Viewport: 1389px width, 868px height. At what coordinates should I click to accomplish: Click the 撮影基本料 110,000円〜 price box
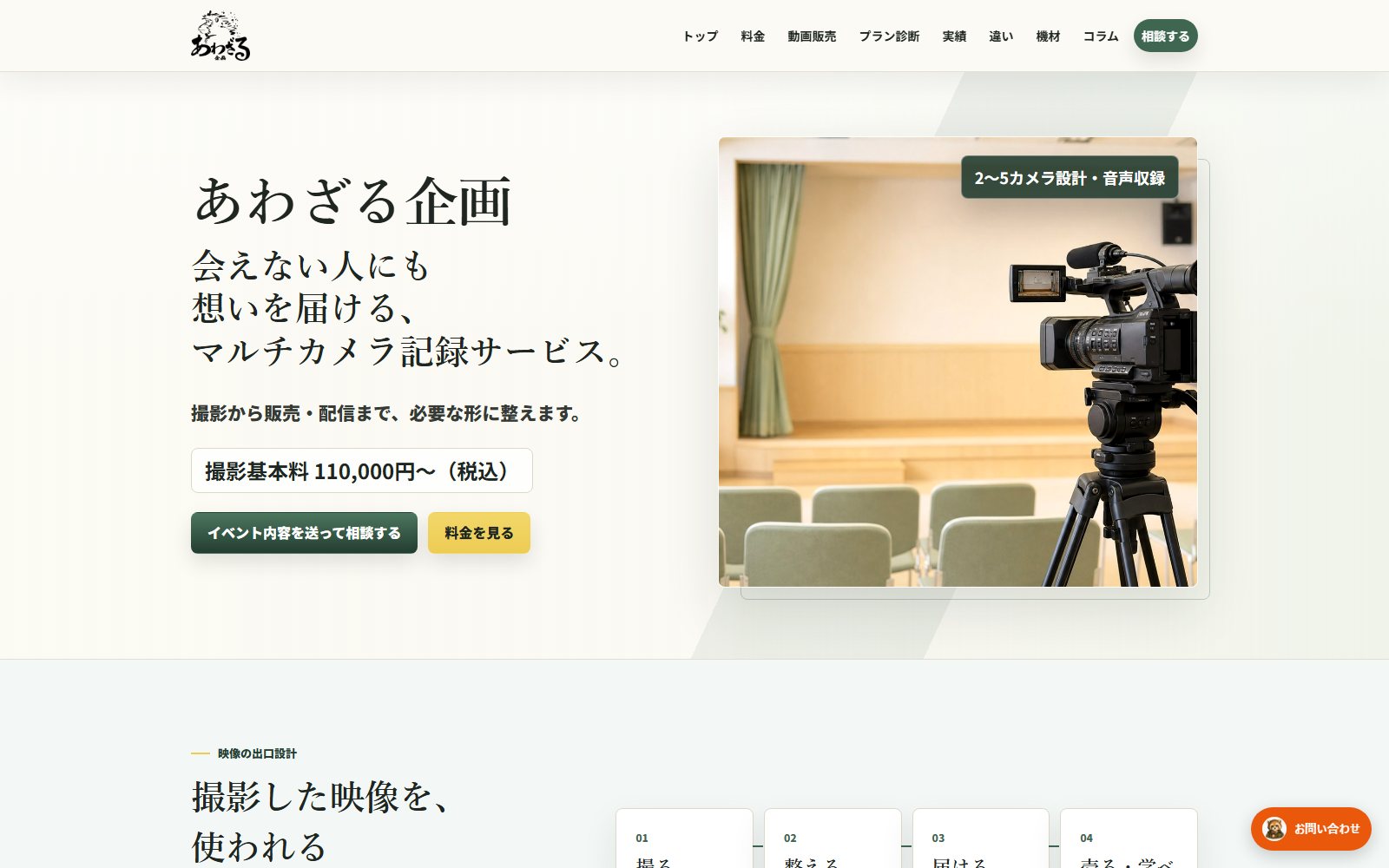point(361,470)
